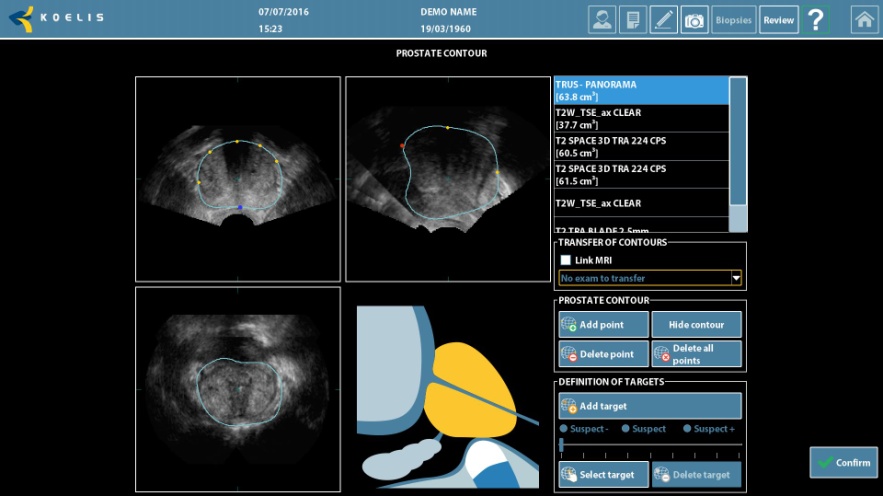Viewport: 883px width, 496px height.
Task: Select T2 SPACE 3D TRA 60.5 cm³ entry
Action: (641, 146)
